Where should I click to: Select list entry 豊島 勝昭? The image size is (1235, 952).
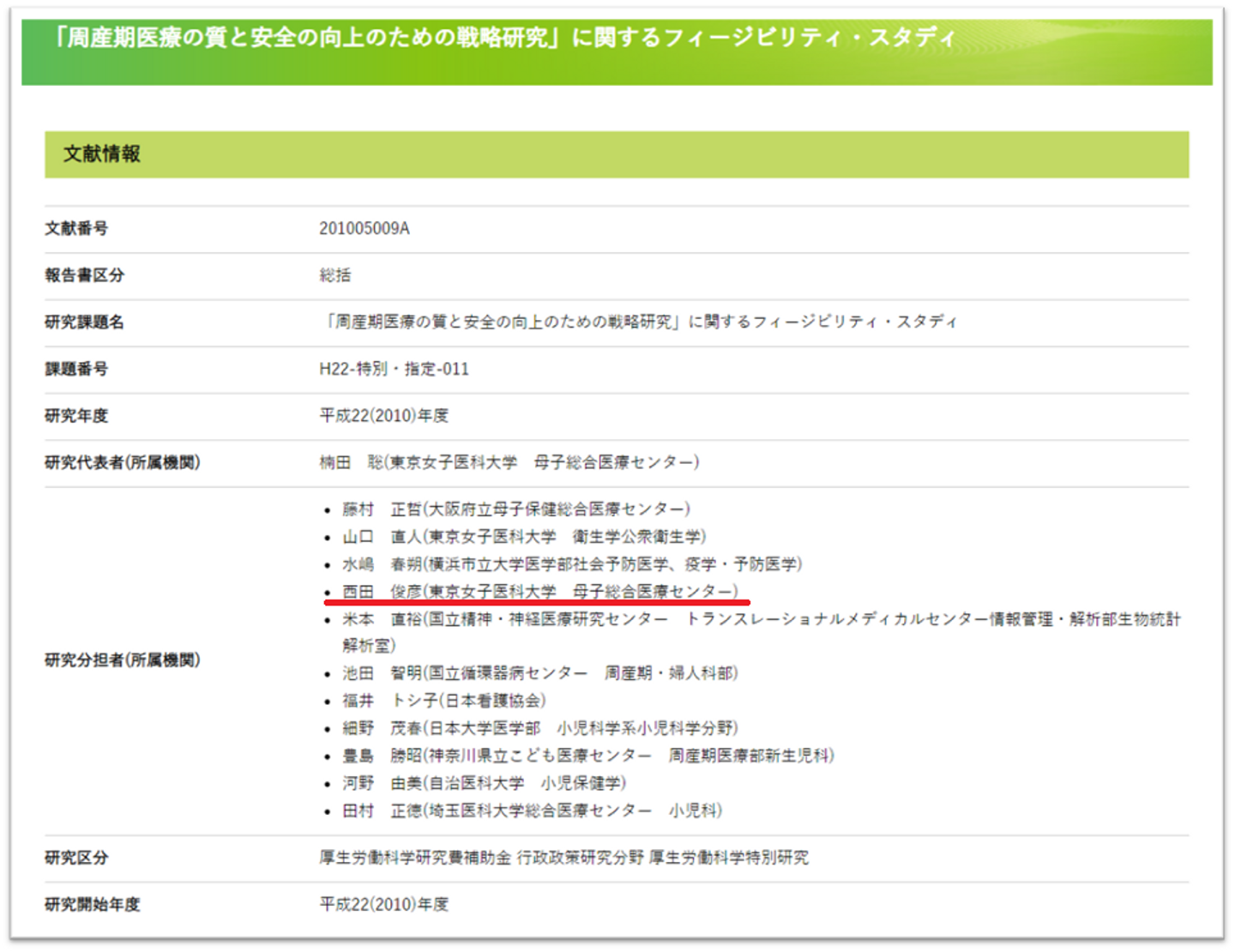(588, 756)
